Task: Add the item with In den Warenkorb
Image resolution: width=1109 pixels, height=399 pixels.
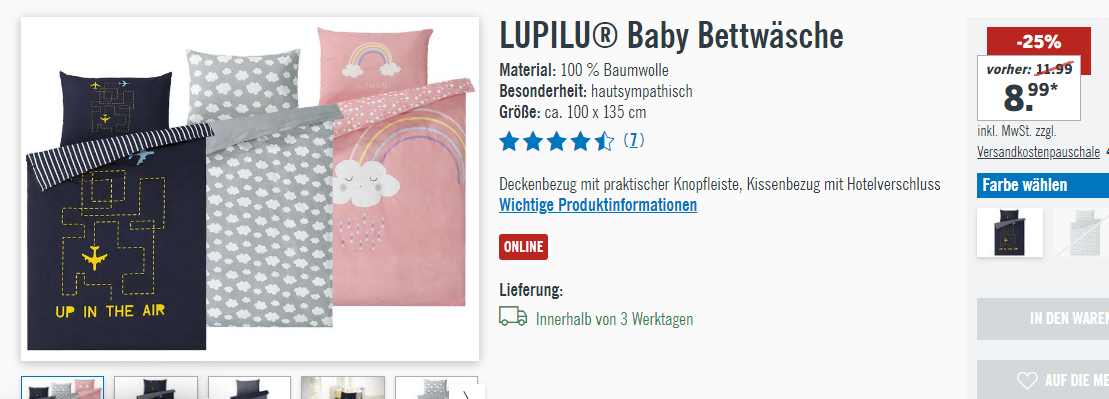Action: pyautogui.click(x=1043, y=319)
